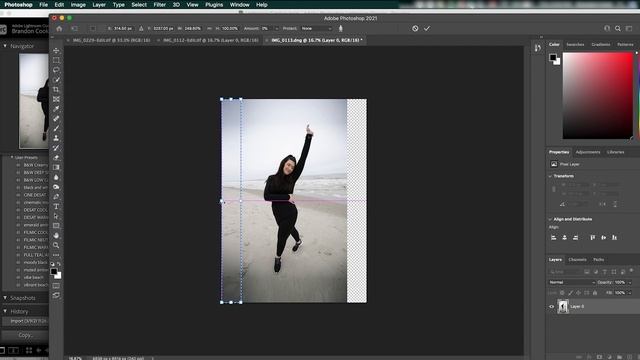
Task: Switch to the Adjustments tab
Action: pyautogui.click(x=588, y=152)
